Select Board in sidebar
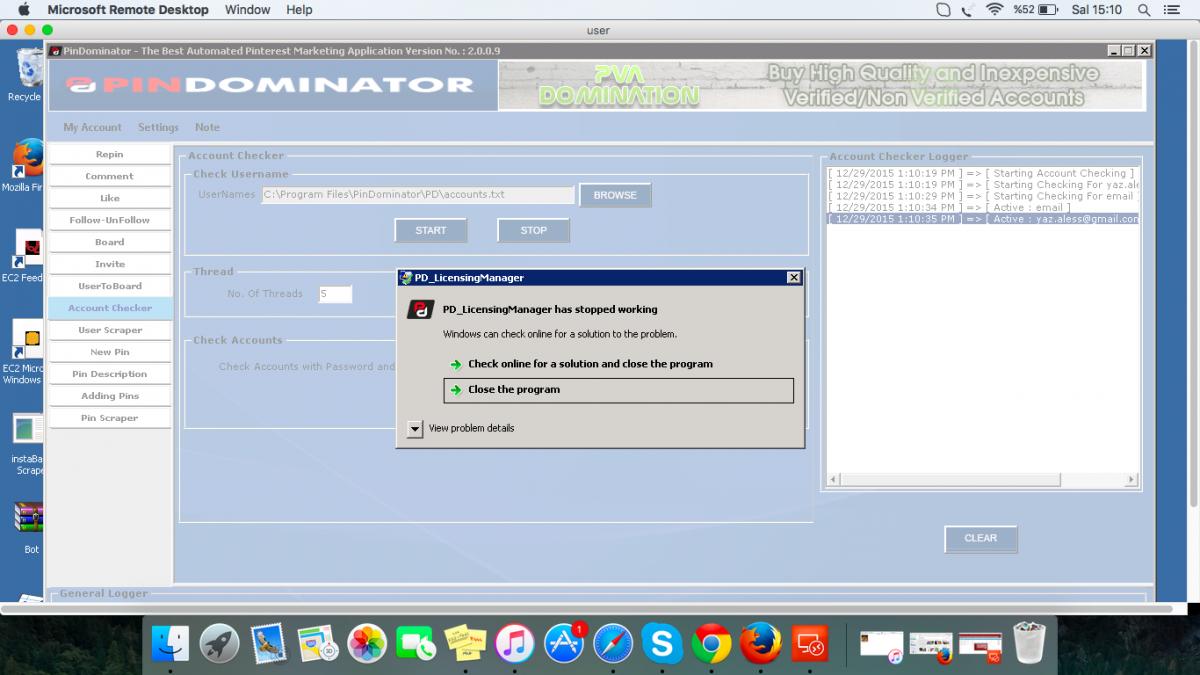 pyautogui.click(x=110, y=242)
